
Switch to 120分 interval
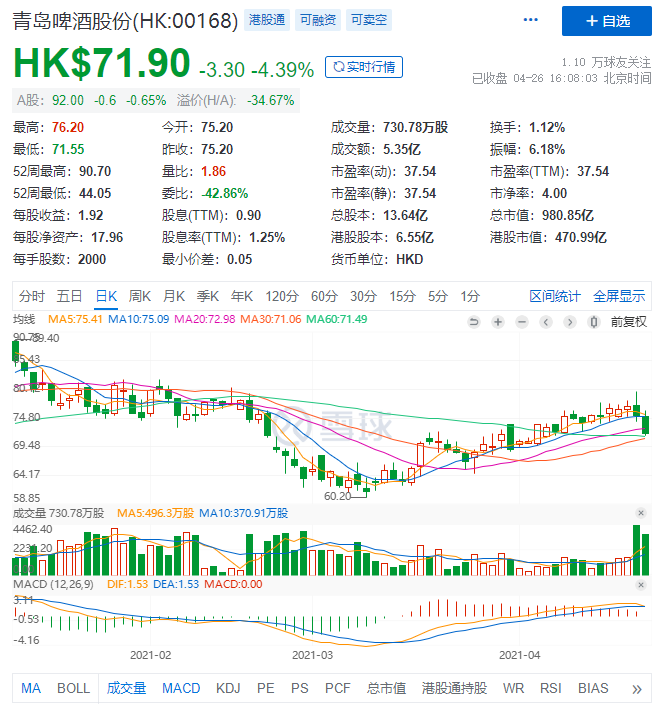[282, 296]
